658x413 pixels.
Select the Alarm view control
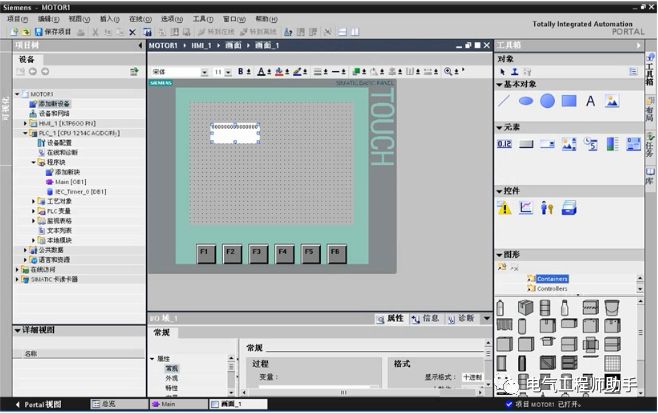pos(504,208)
